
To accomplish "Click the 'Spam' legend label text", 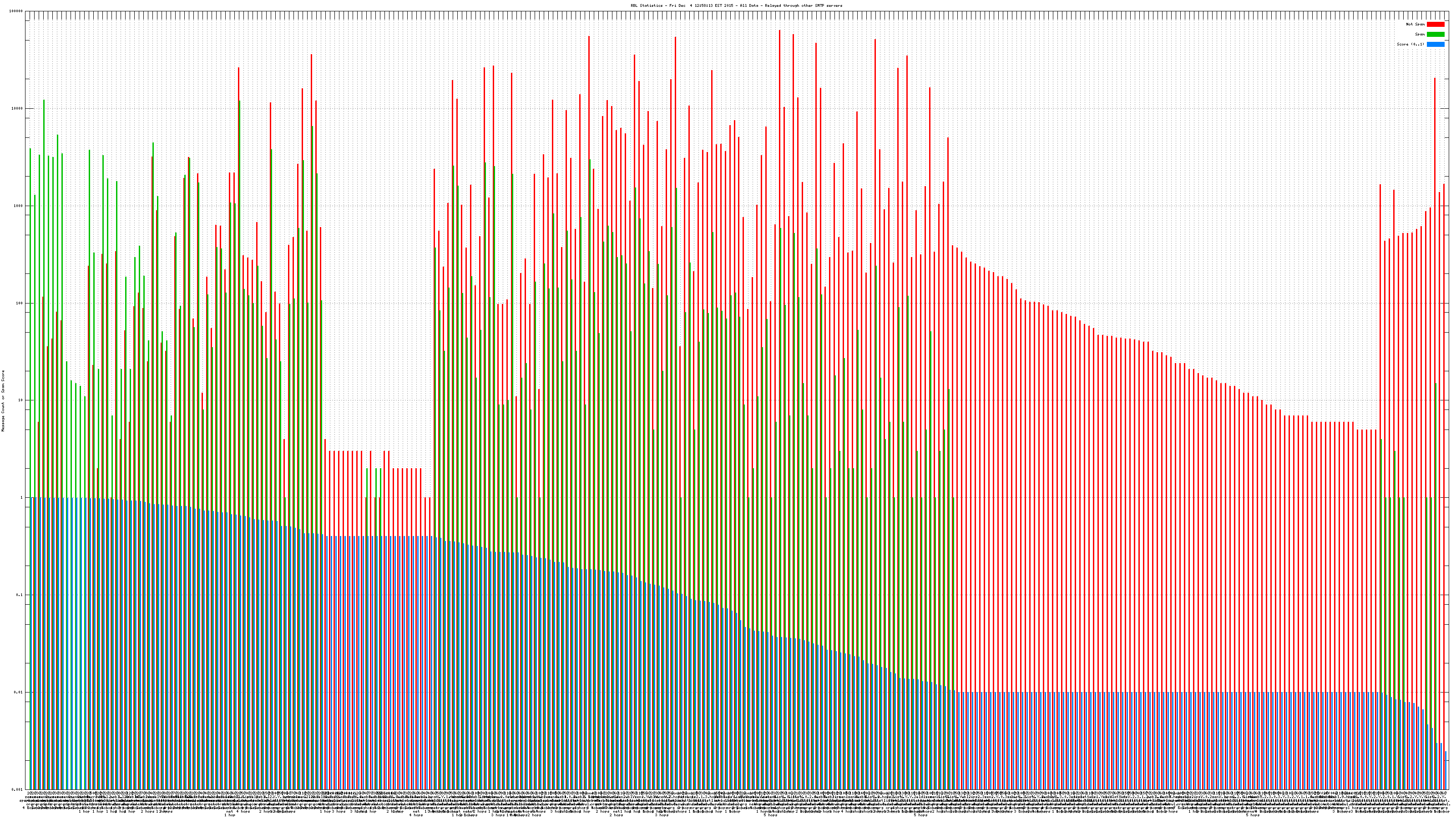I will coord(1419,35).
